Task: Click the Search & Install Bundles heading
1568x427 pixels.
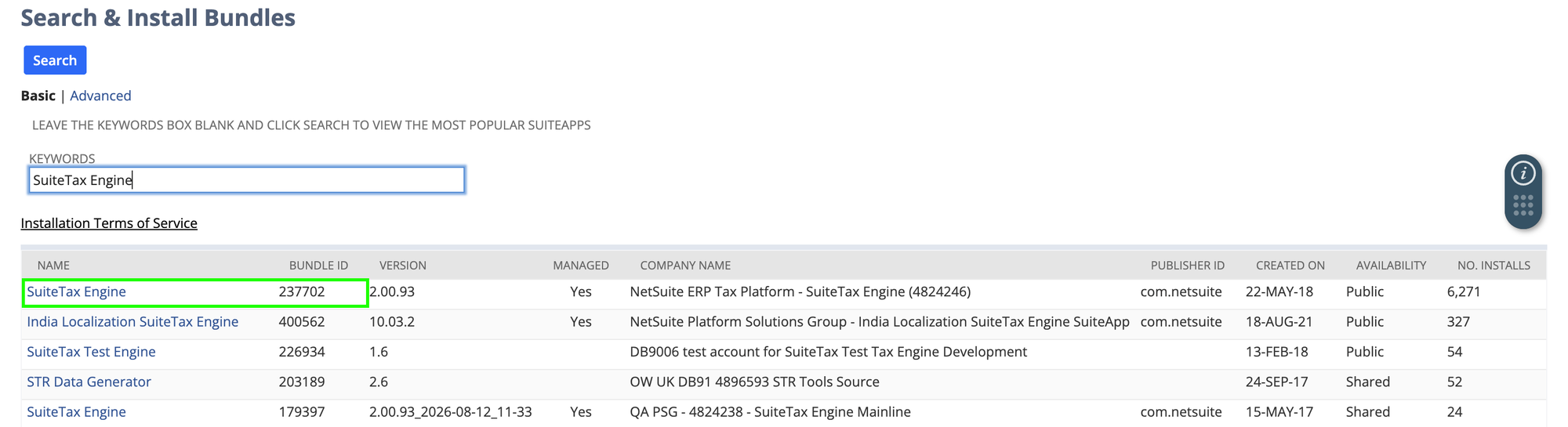Action: click(x=158, y=17)
